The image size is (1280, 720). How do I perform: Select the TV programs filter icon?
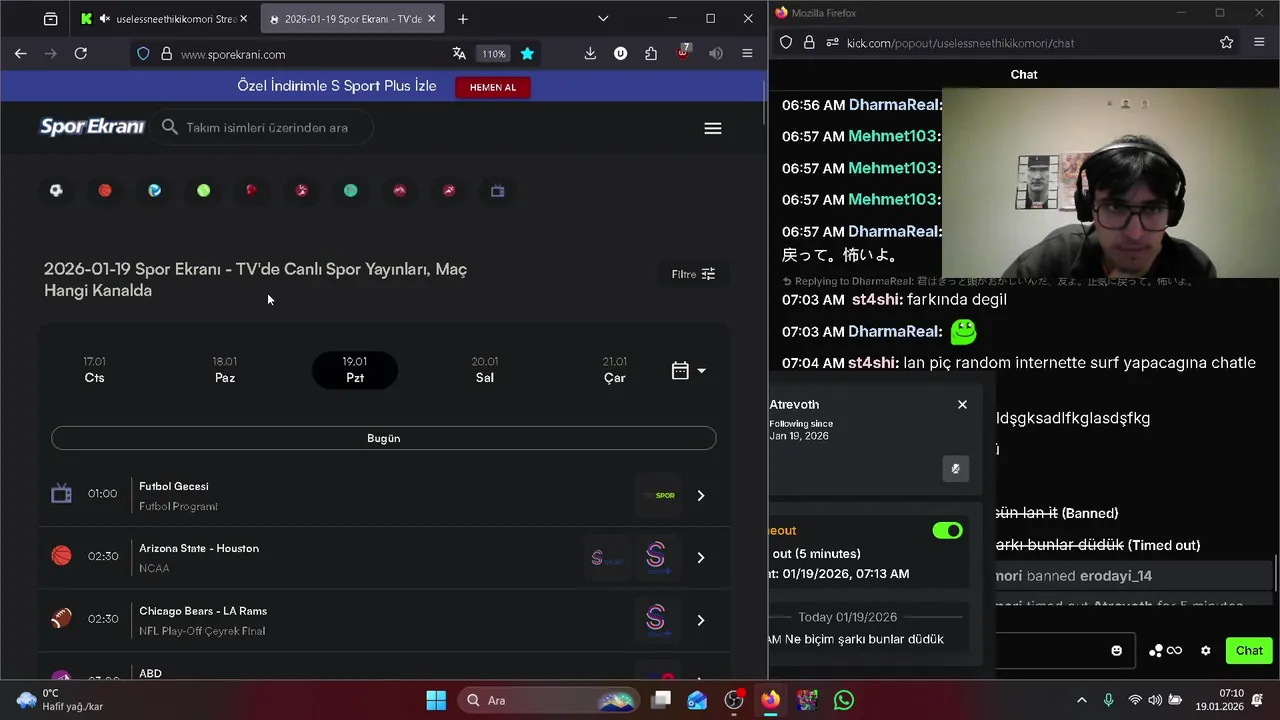pyautogui.click(x=497, y=190)
